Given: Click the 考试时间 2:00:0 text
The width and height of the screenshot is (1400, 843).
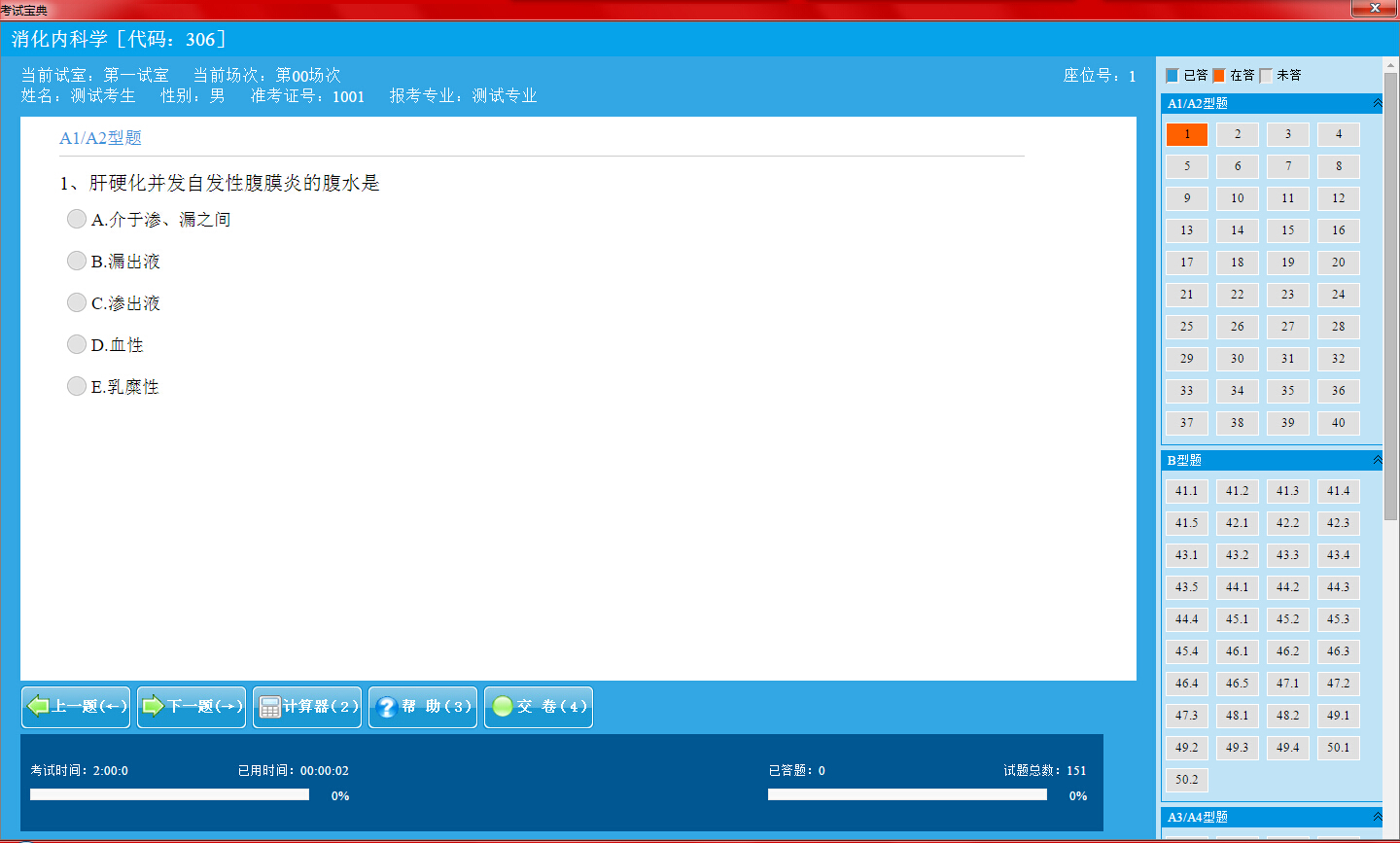Looking at the screenshot, I should point(79,770).
